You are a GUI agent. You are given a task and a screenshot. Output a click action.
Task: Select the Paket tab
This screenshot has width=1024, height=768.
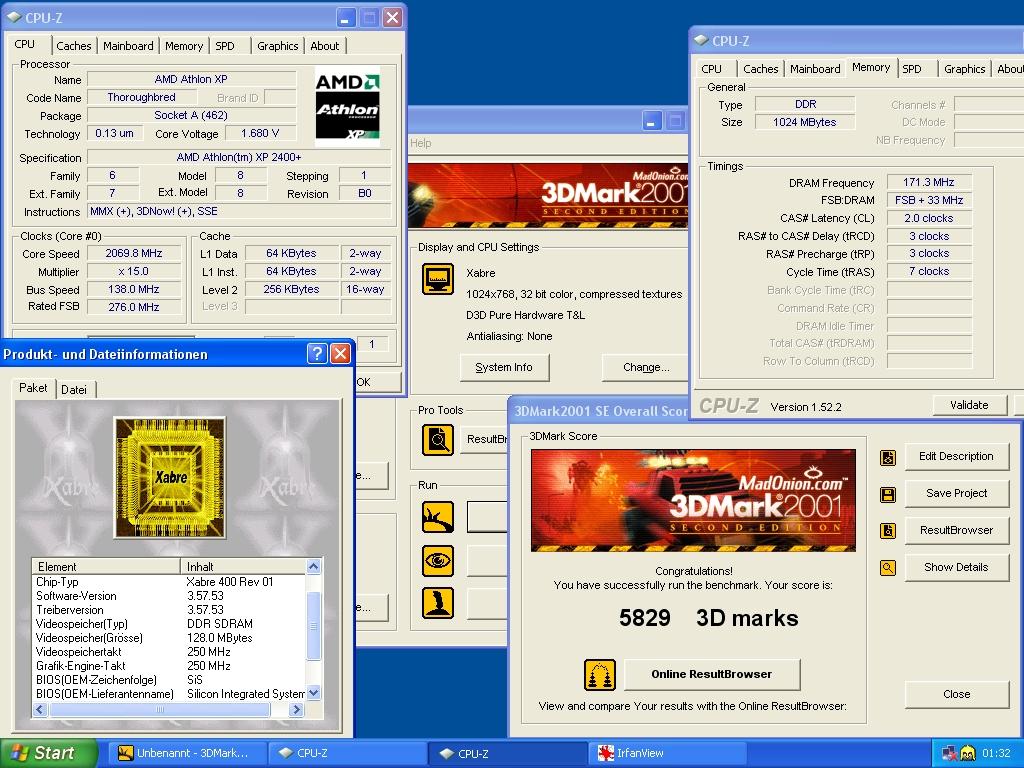(33, 388)
